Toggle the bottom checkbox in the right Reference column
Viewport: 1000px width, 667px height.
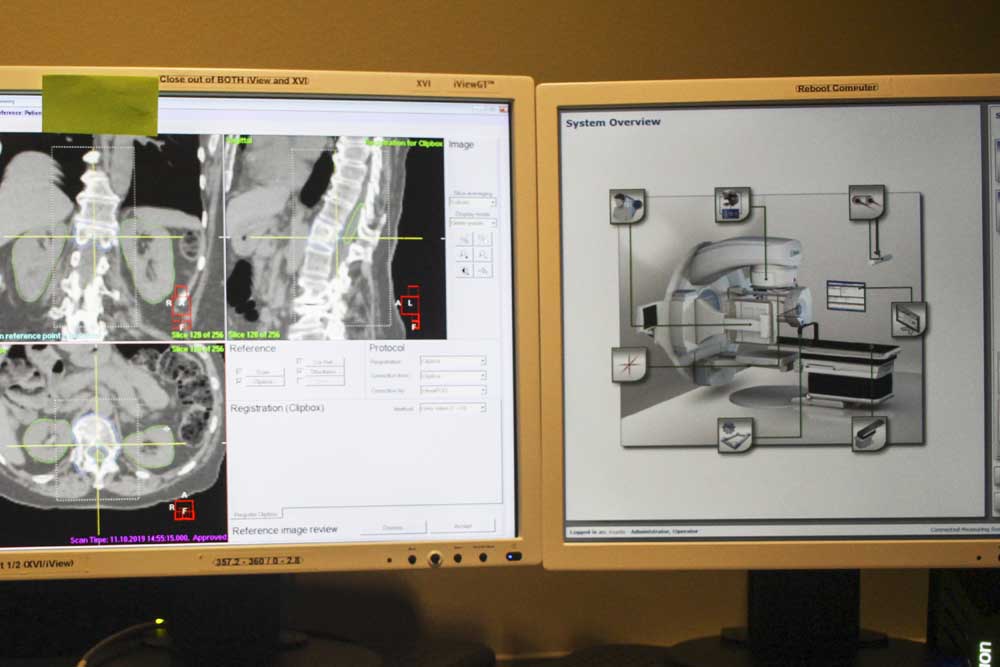pos(299,381)
